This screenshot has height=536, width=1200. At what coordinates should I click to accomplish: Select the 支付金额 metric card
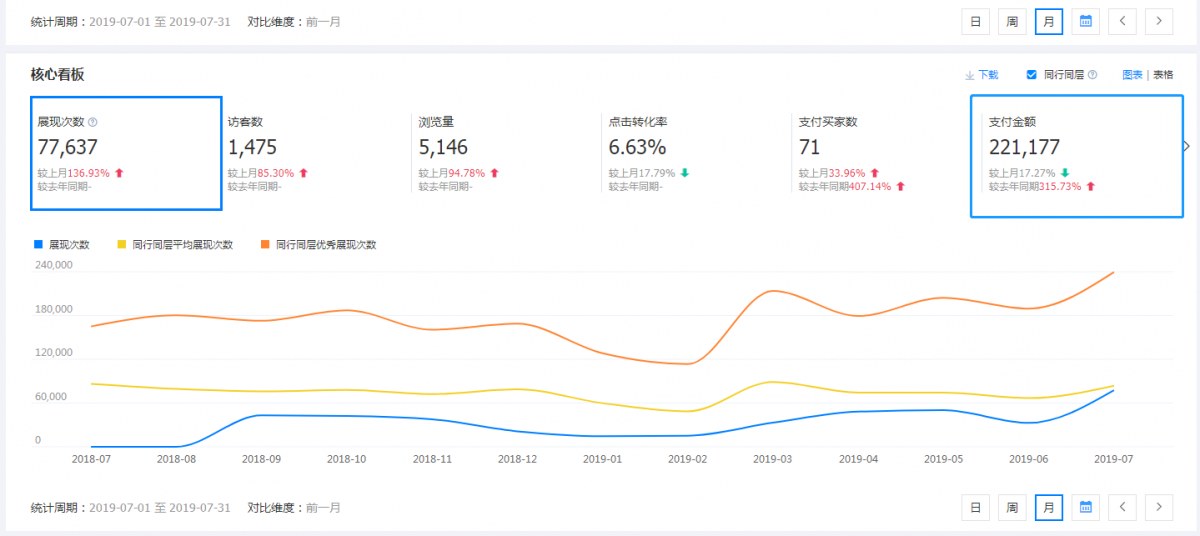click(1076, 155)
